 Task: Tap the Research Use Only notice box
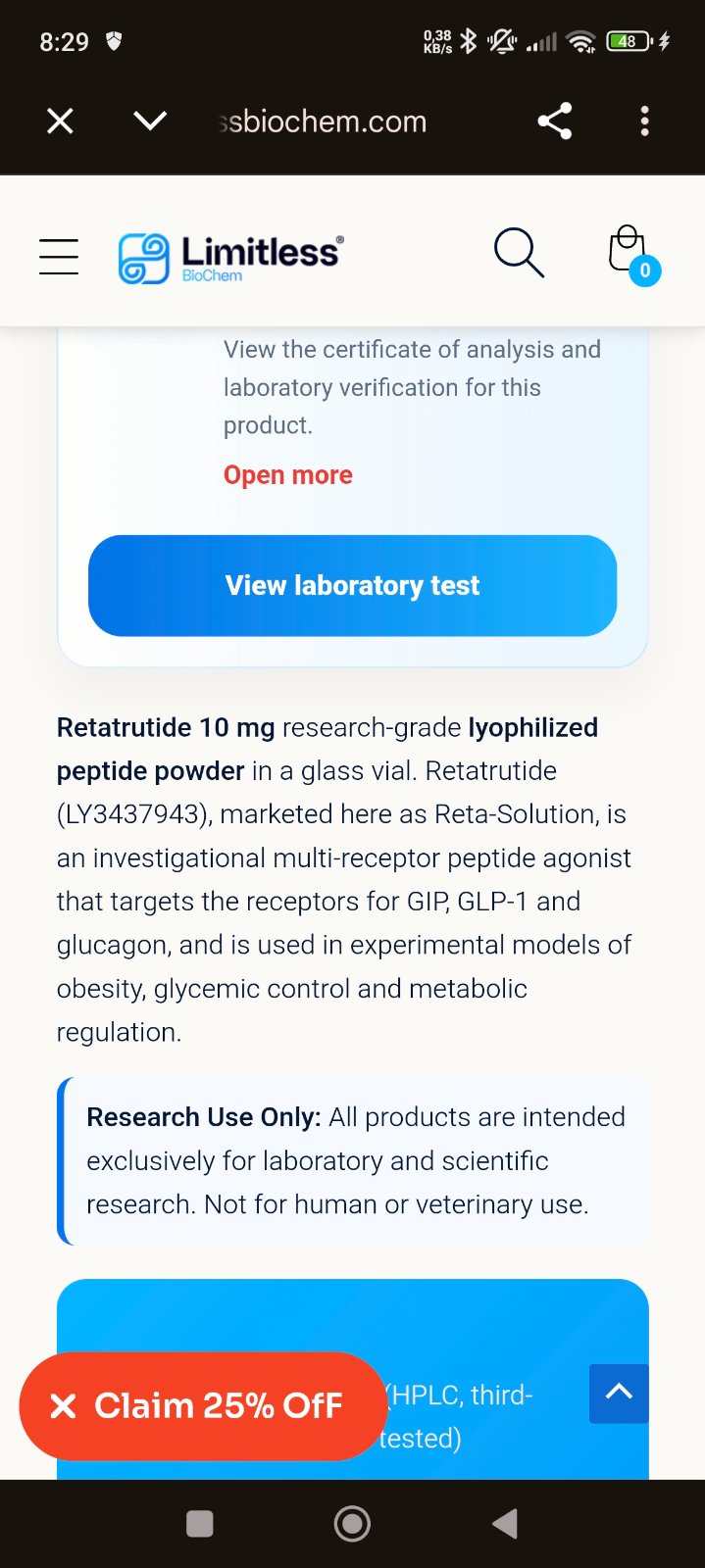(x=354, y=1161)
